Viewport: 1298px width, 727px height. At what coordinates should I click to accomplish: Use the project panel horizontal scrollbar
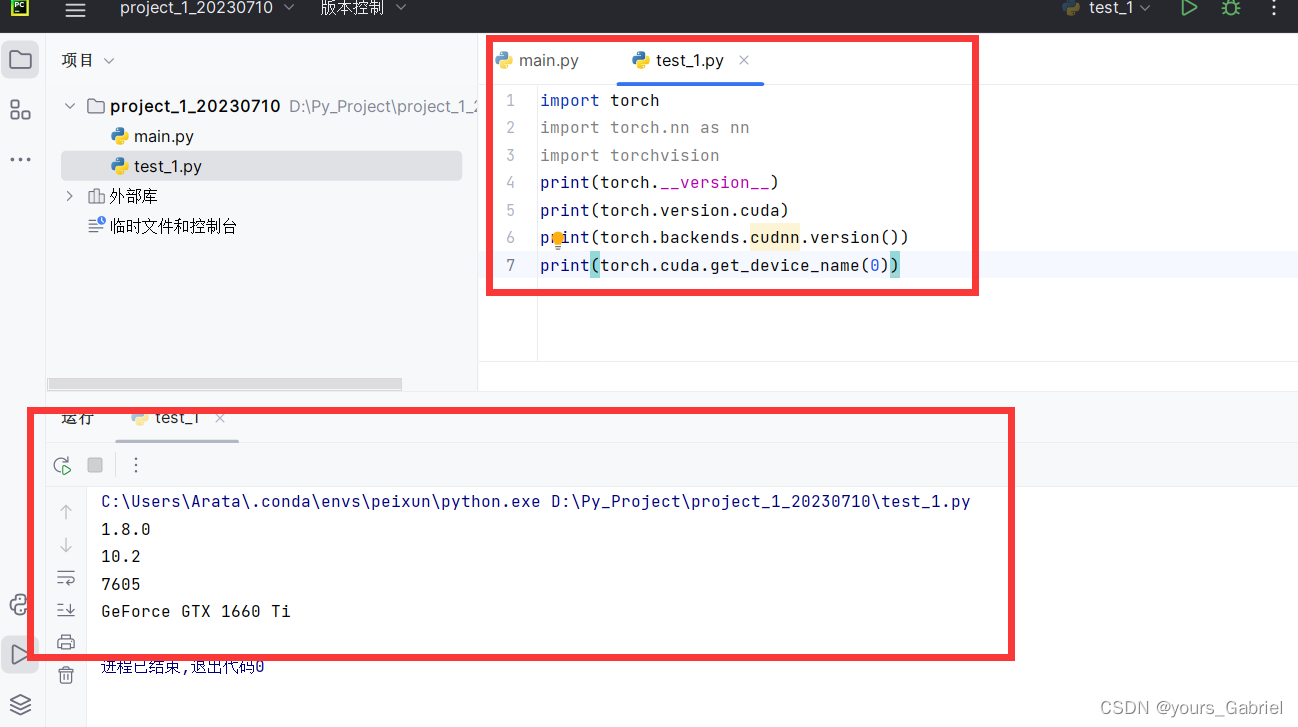pos(225,384)
